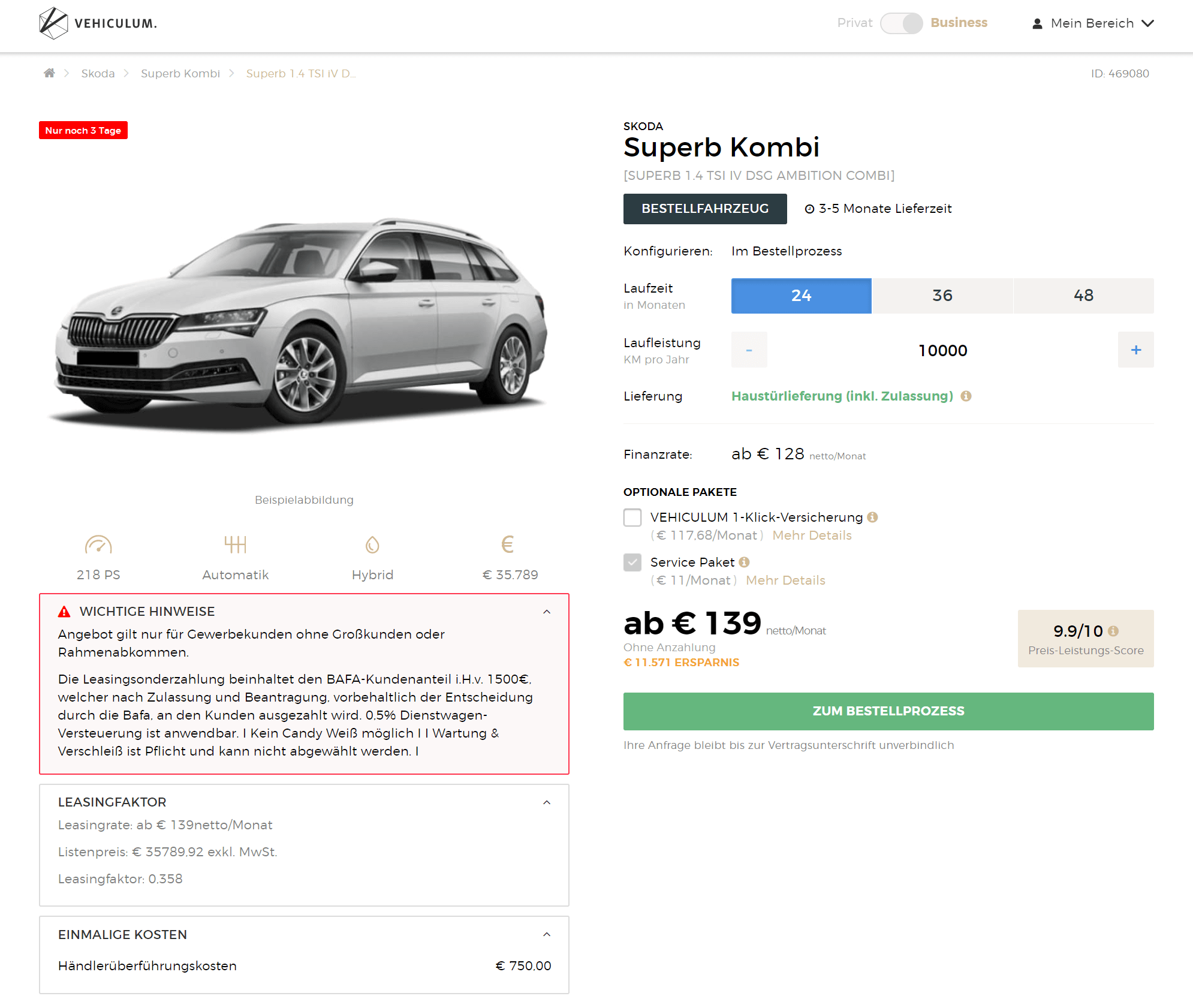Open info icon for 1-Klick-Versicherung
The image size is (1193, 1008).
point(872,517)
